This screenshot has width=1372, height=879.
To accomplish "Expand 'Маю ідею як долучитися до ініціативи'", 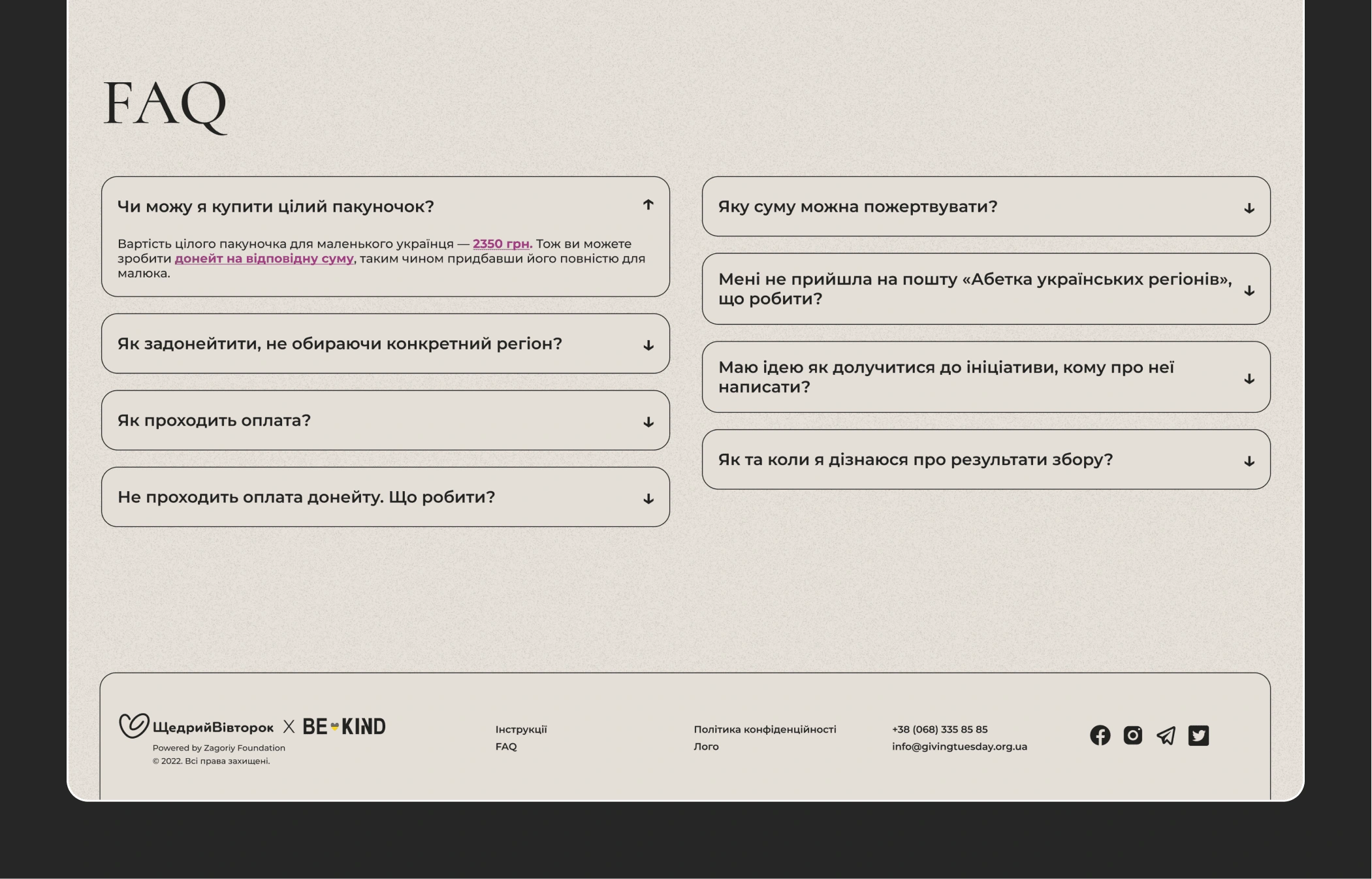I will 986,377.
